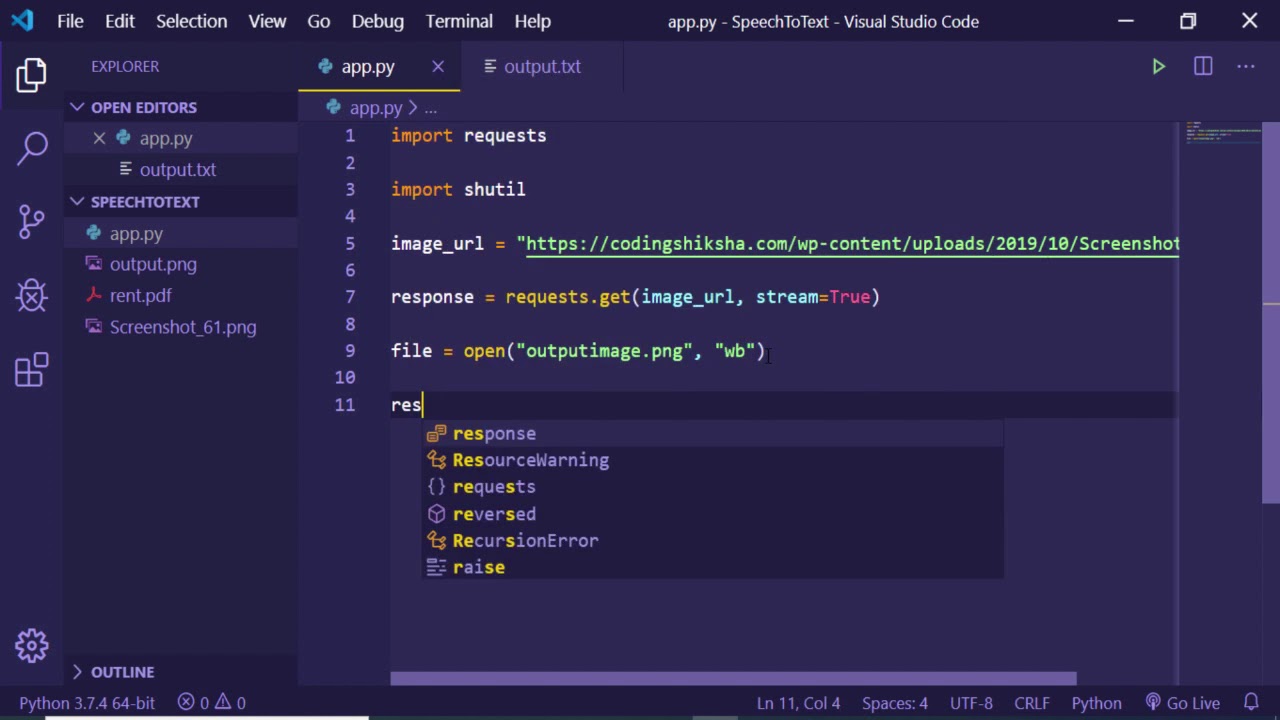Collapse the SPEECHTOTEXT folder section
Image resolution: width=1280 pixels, height=720 pixels.
tap(144, 201)
